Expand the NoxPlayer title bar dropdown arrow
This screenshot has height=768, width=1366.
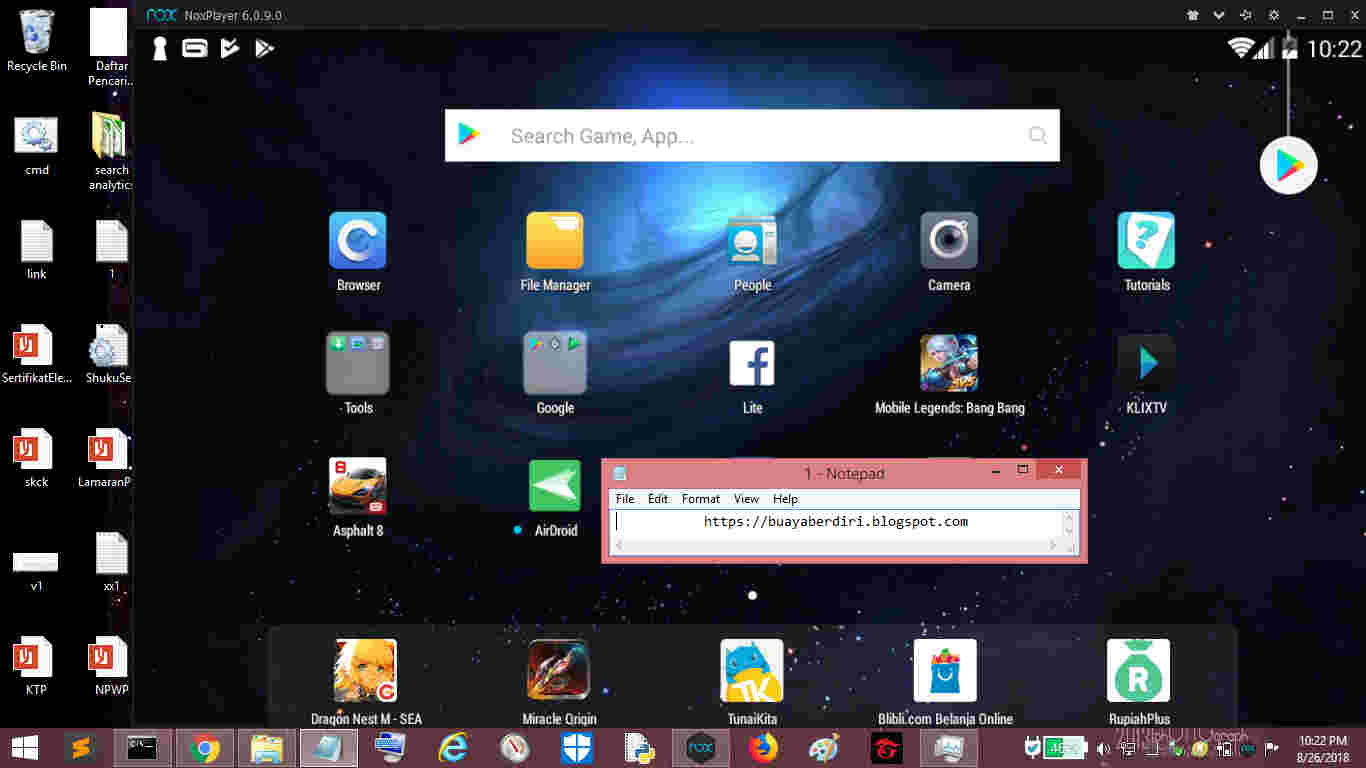click(x=1219, y=15)
